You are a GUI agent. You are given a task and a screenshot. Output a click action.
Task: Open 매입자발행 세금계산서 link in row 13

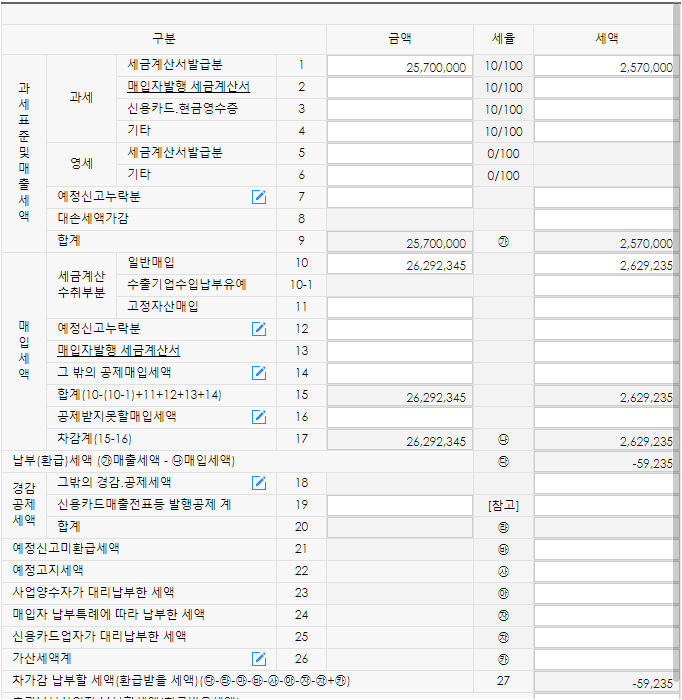click(x=119, y=351)
